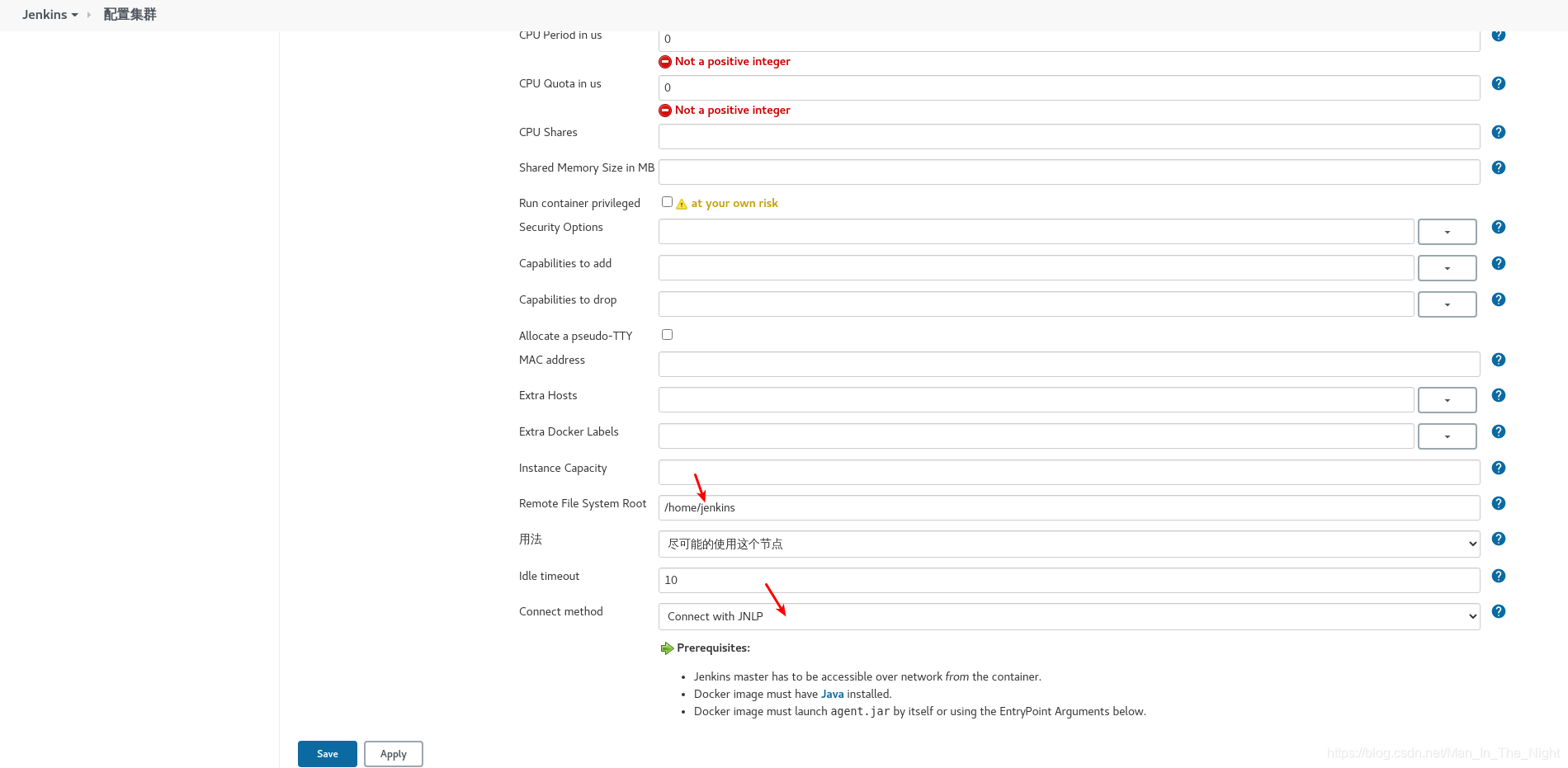Show help for Extra Docker Labels
Viewport: 1568px width, 768px height.
coord(1499,431)
